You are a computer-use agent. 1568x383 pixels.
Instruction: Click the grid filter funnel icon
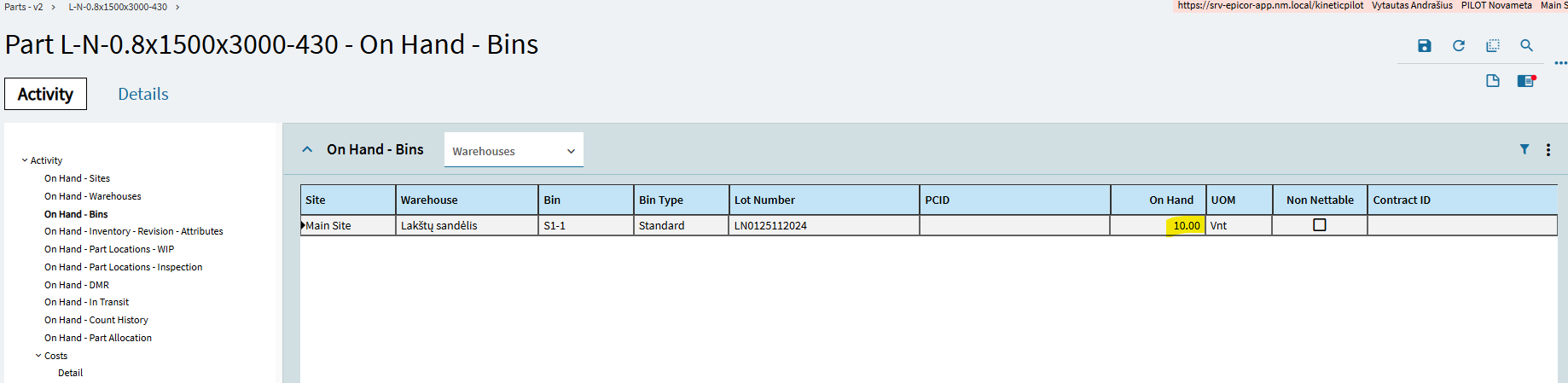[1524, 149]
